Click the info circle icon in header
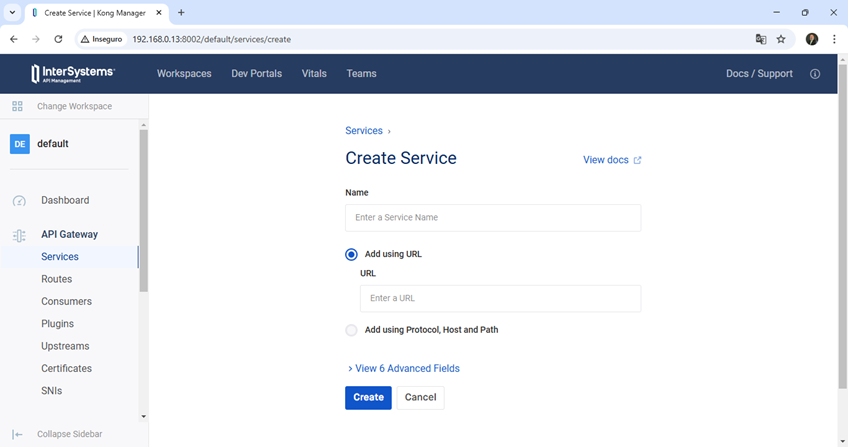This screenshot has width=848, height=447. tap(815, 74)
